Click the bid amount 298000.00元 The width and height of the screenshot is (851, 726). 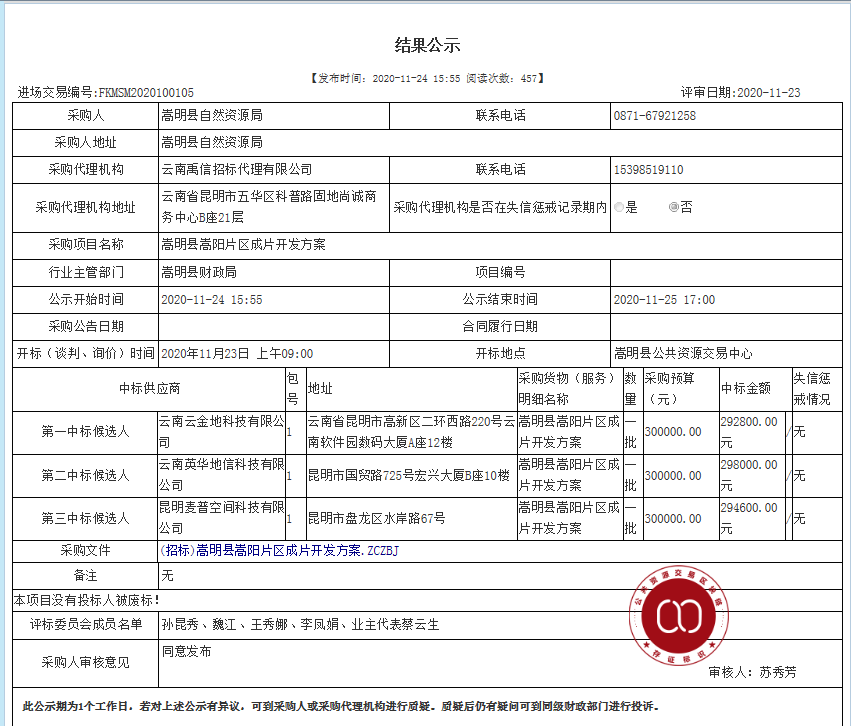(x=752, y=475)
